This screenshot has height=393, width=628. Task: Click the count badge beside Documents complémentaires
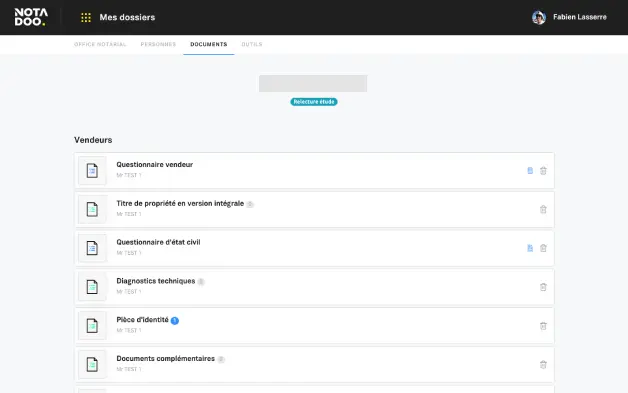point(221,359)
